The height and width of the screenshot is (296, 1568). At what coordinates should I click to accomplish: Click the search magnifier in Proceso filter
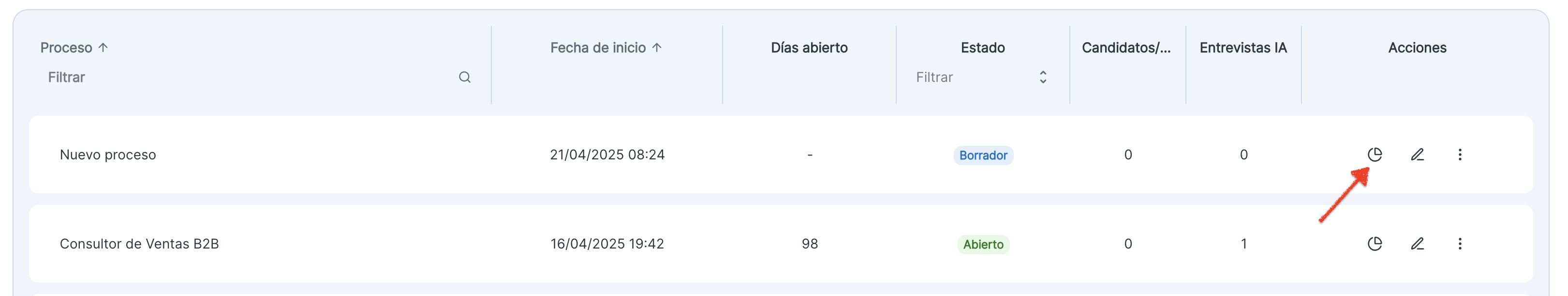pos(464,77)
